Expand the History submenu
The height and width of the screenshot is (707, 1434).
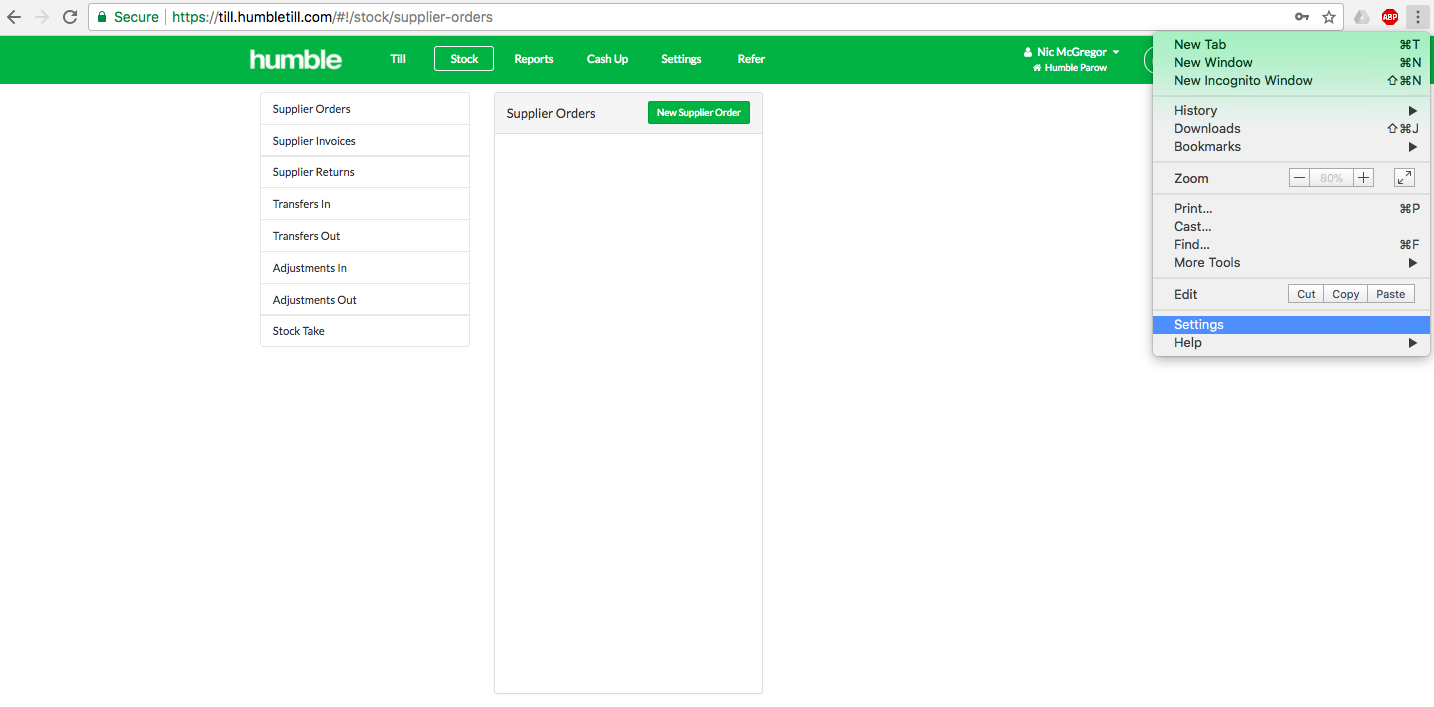point(1291,110)
